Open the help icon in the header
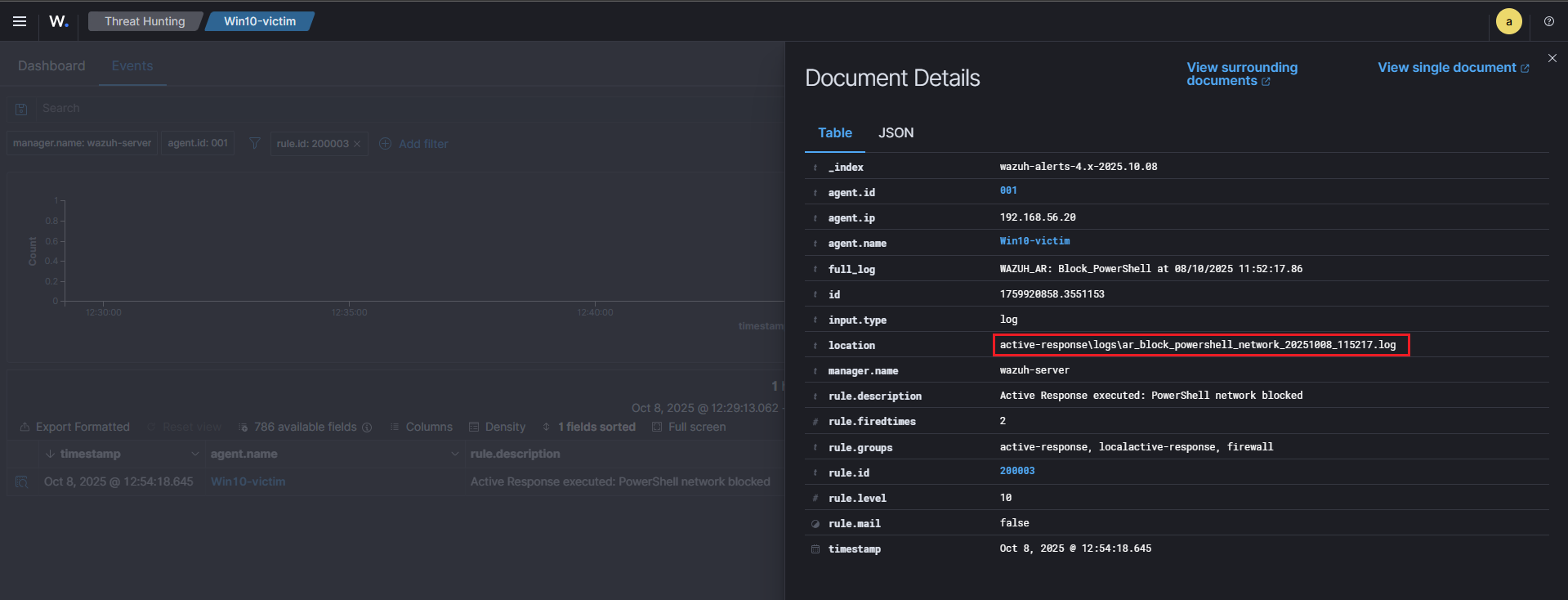This screenshot has width=1568, height=600. coord(1548,21)
